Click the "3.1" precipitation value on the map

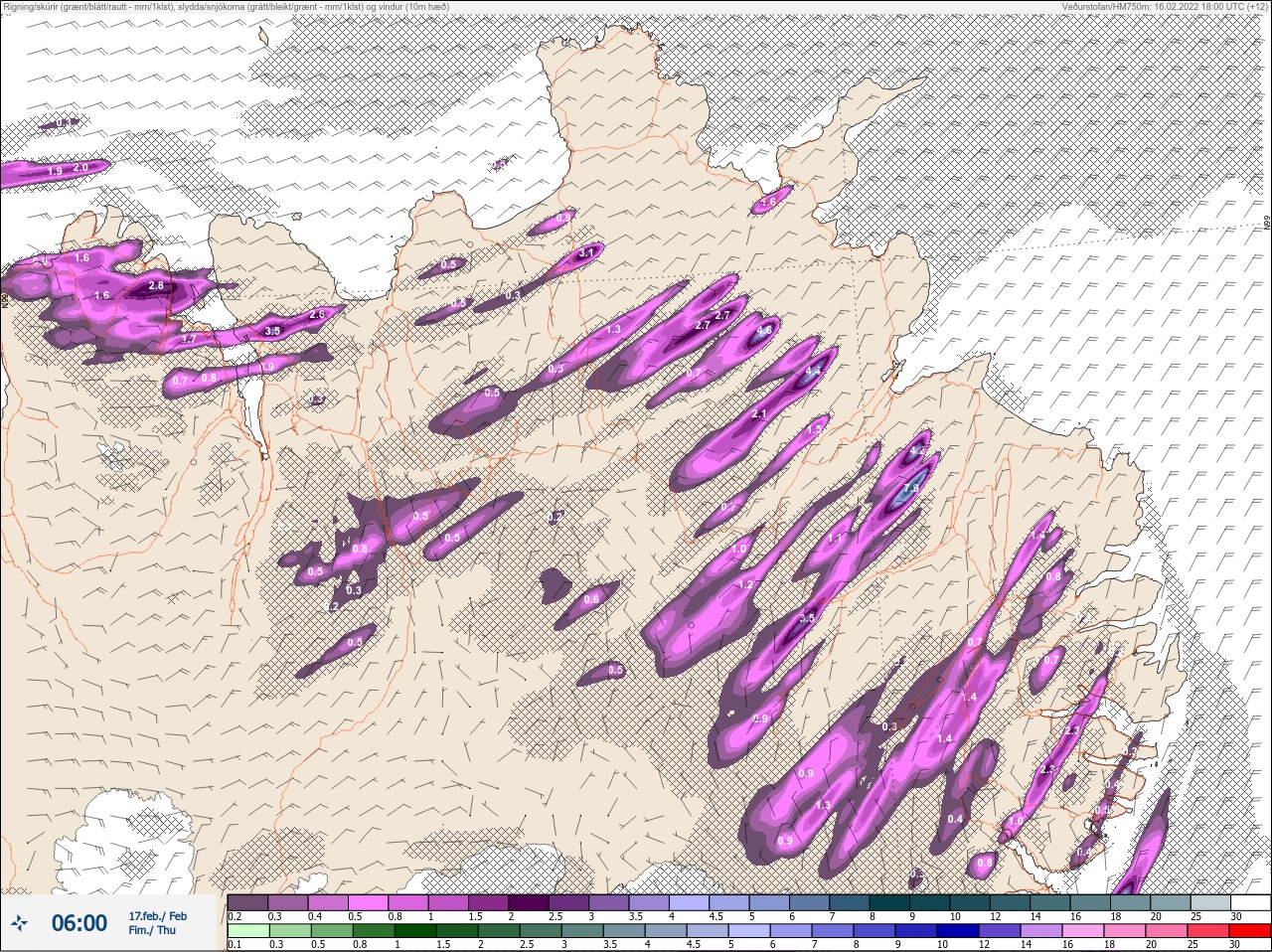click(586, 252)
